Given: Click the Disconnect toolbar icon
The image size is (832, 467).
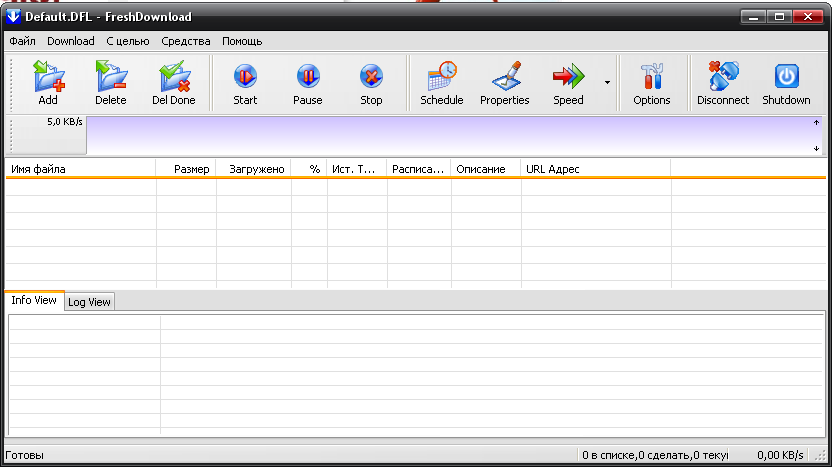Looking at the screenshot, I should pos(723,83).
